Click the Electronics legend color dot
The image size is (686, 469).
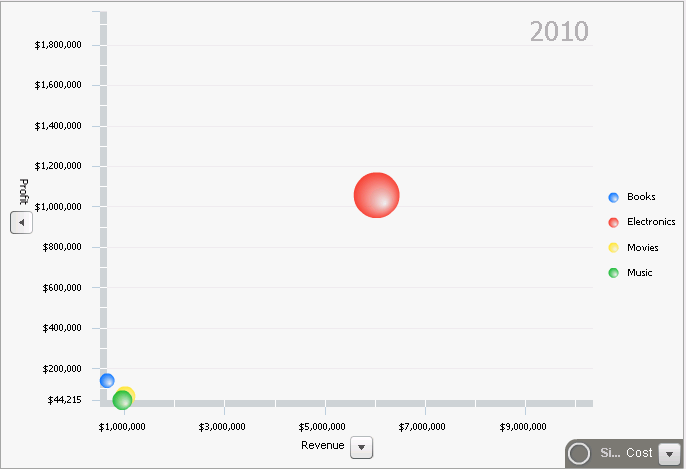(x=613, y=222)
